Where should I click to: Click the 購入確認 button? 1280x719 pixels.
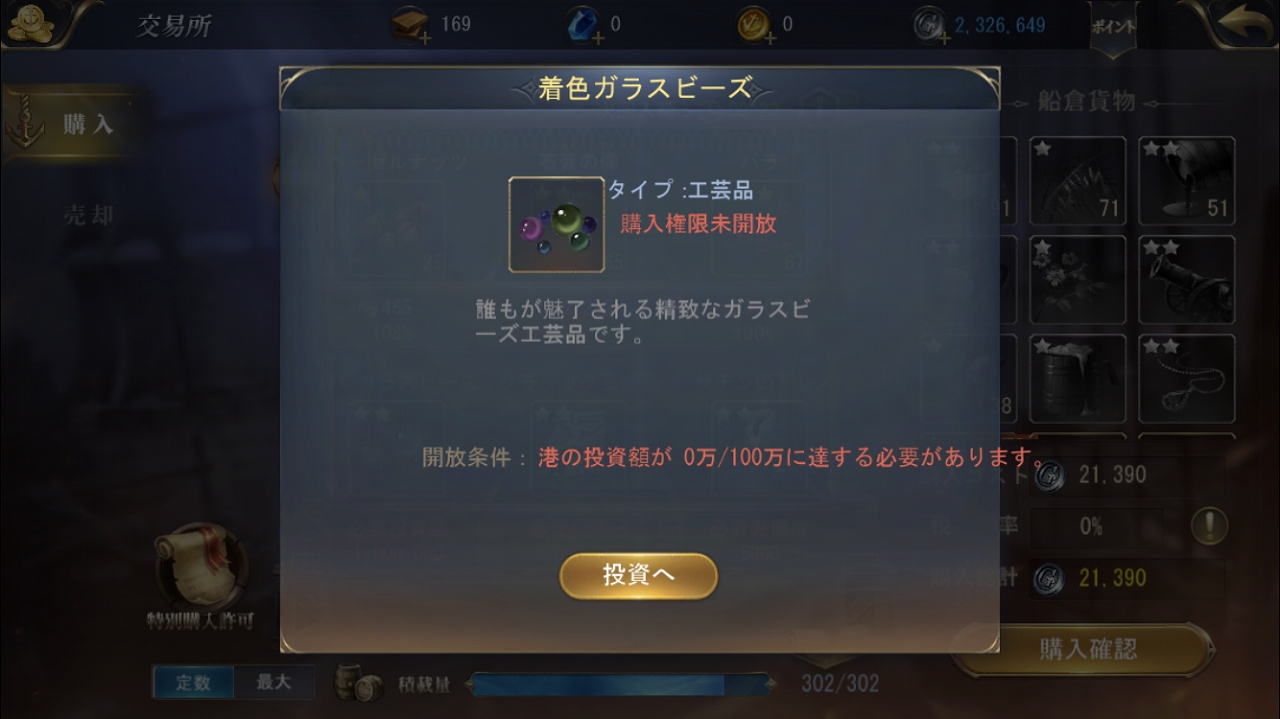[x=1087, y=650]
